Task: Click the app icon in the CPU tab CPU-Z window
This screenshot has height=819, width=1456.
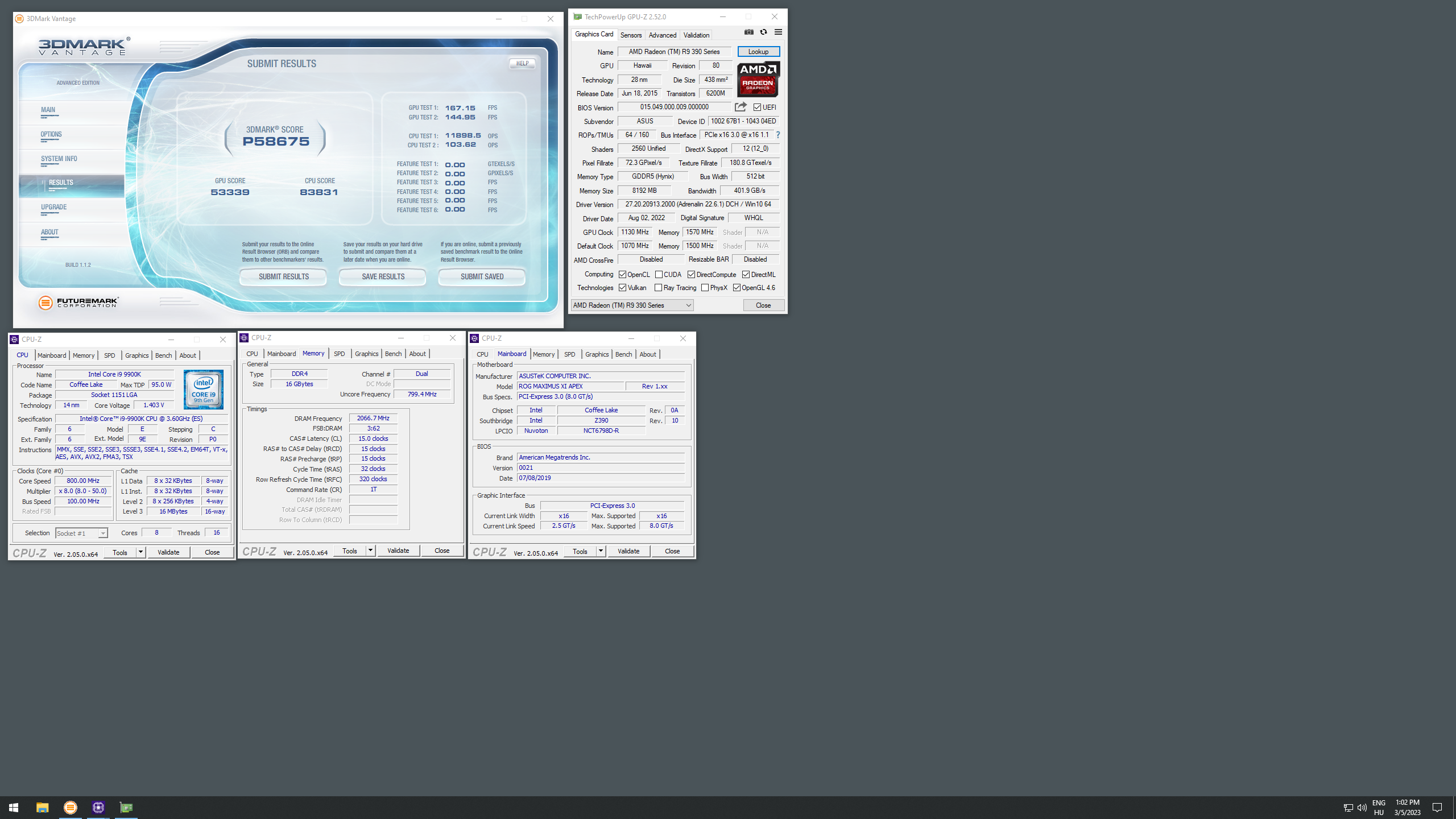Action: [x=15, y=340]
